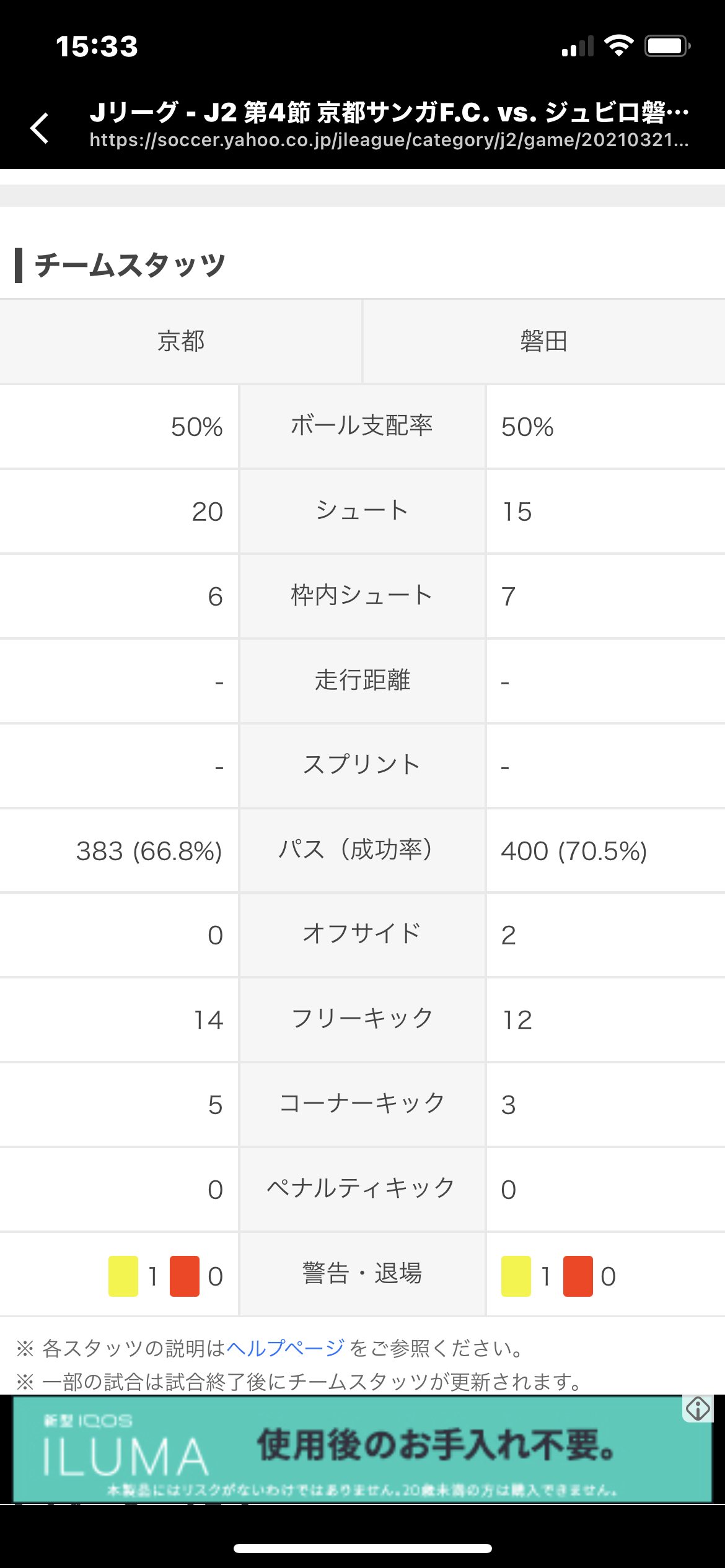Tap the チームスタッツ section heading
The image size is (725, 1568).
(x=130, y=265)
